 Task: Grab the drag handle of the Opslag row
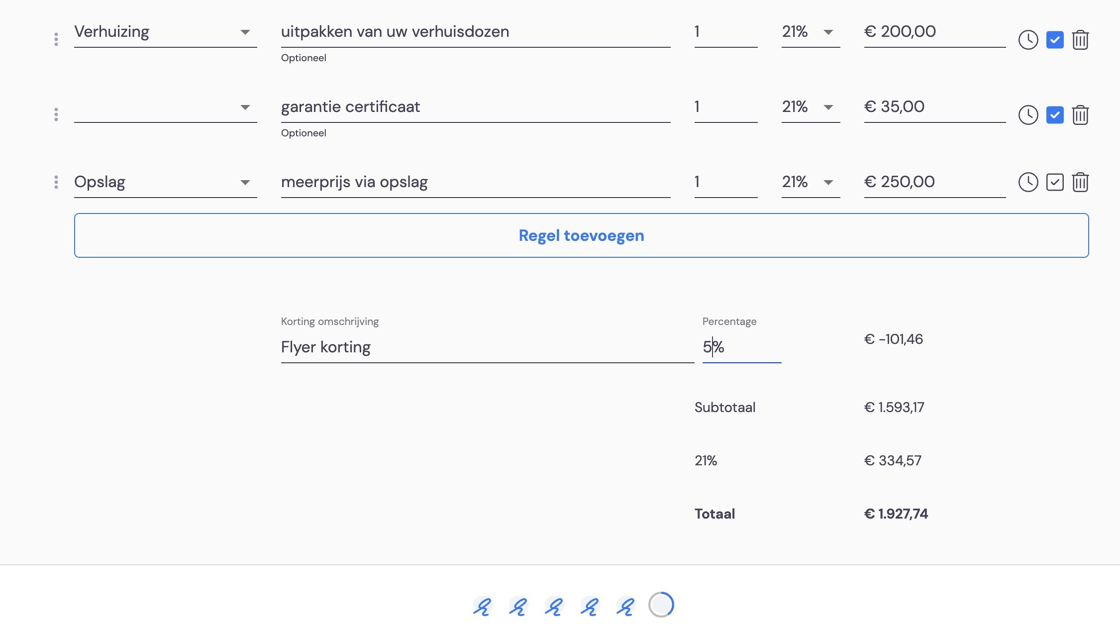[x=56, y=182]
